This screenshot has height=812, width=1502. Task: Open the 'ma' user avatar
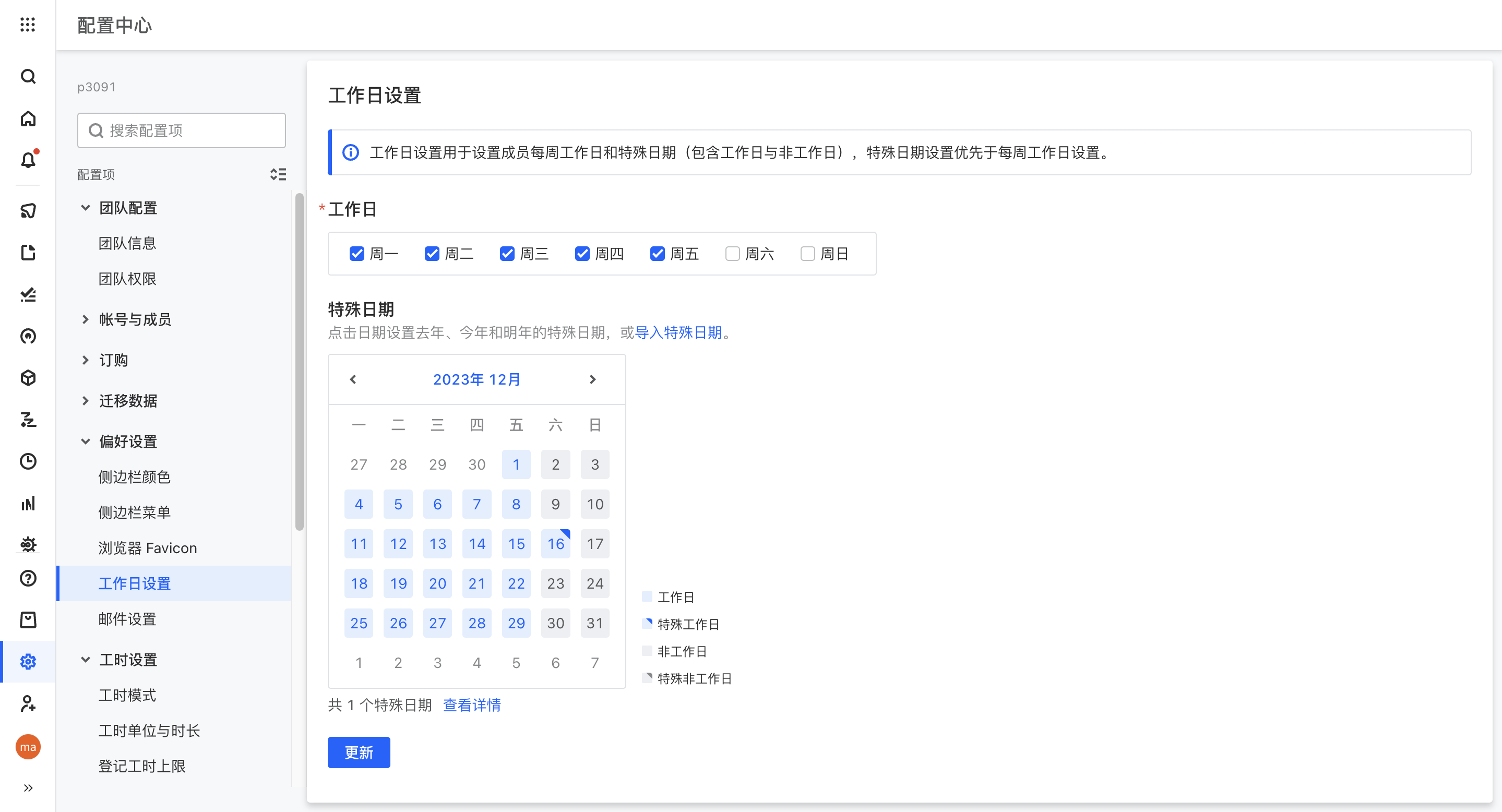[28, 747]
